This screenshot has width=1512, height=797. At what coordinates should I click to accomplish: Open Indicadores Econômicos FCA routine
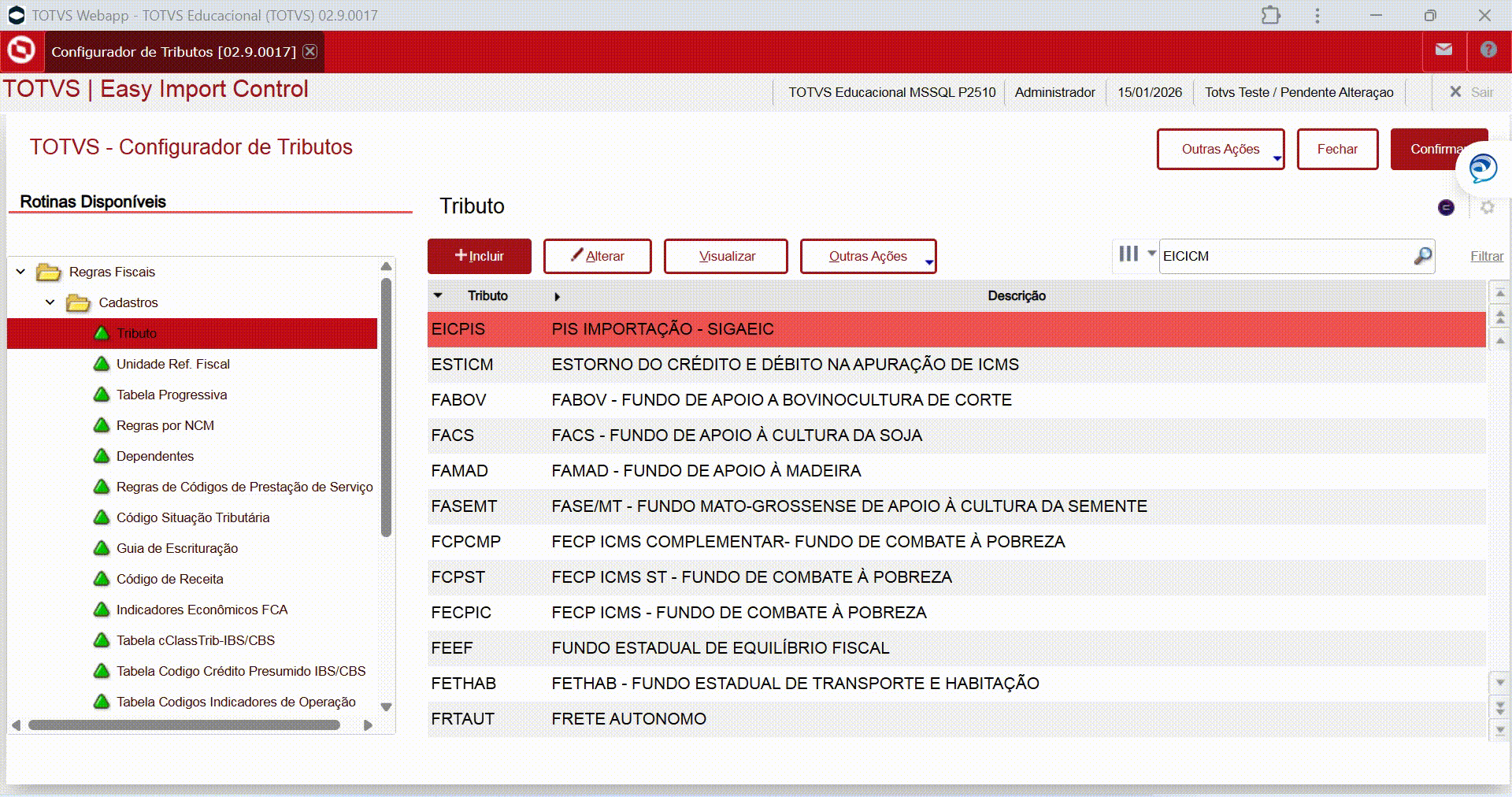pyautogui.click(x=202, y=610)
